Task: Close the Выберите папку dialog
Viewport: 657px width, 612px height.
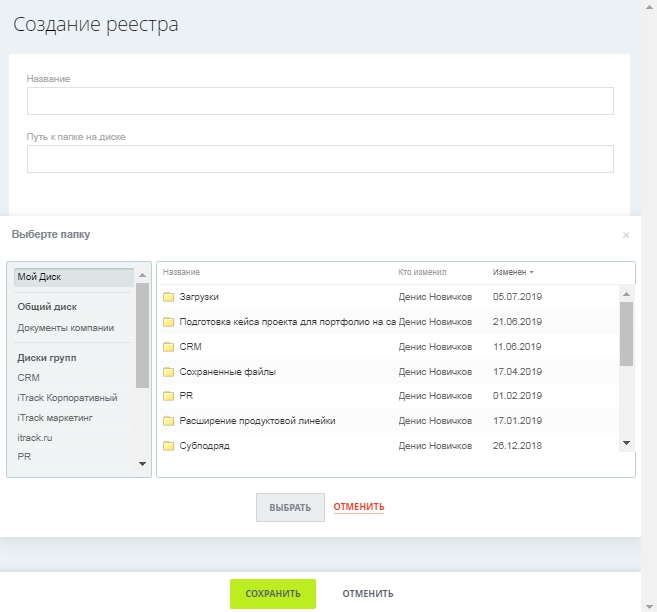Action: click(x=626, y=236)
